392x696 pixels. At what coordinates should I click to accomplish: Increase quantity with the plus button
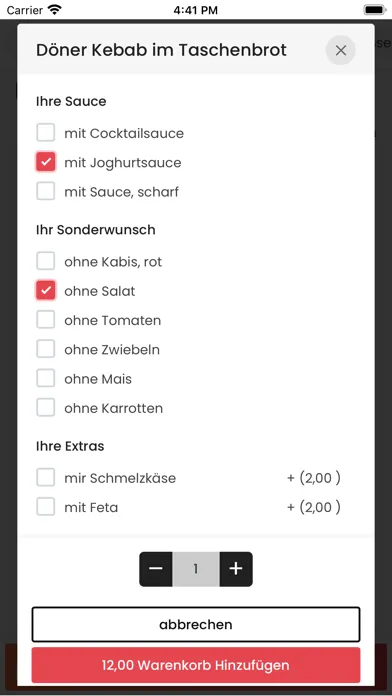236,569
